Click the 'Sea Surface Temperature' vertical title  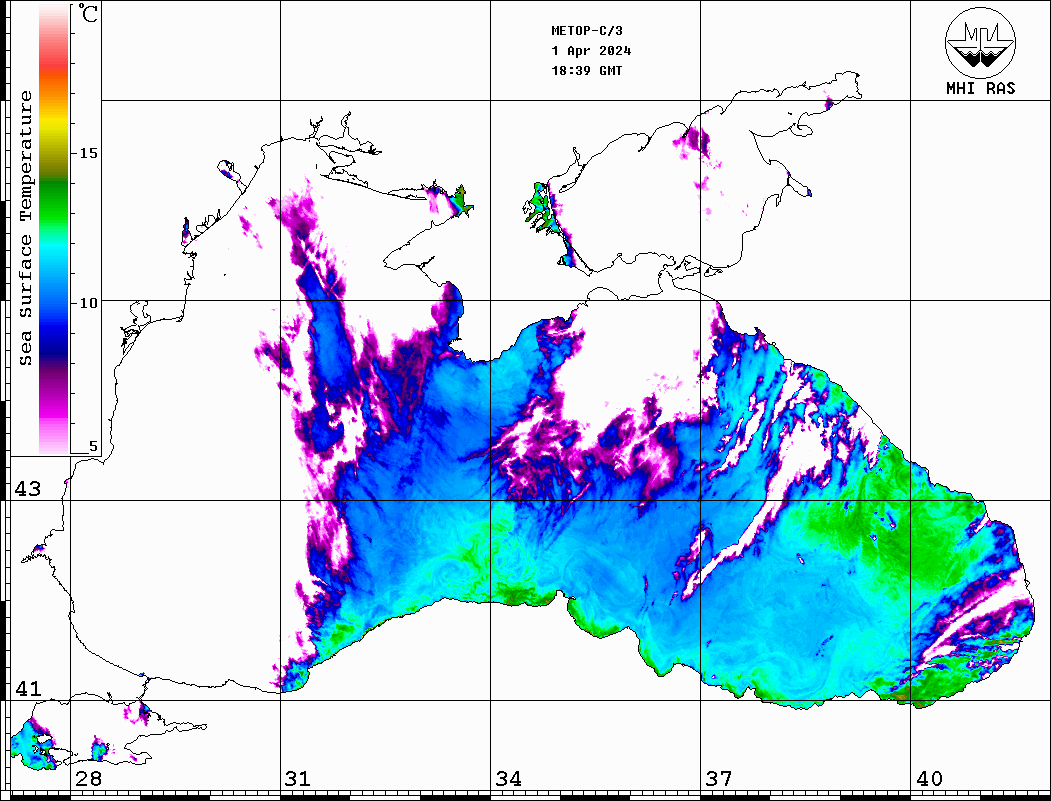(25, 228)
